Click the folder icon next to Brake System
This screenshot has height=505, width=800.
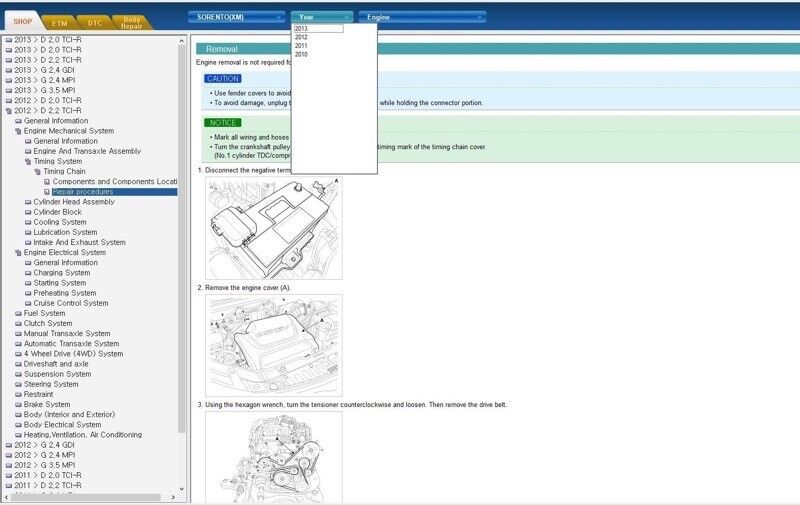point(18,405)
